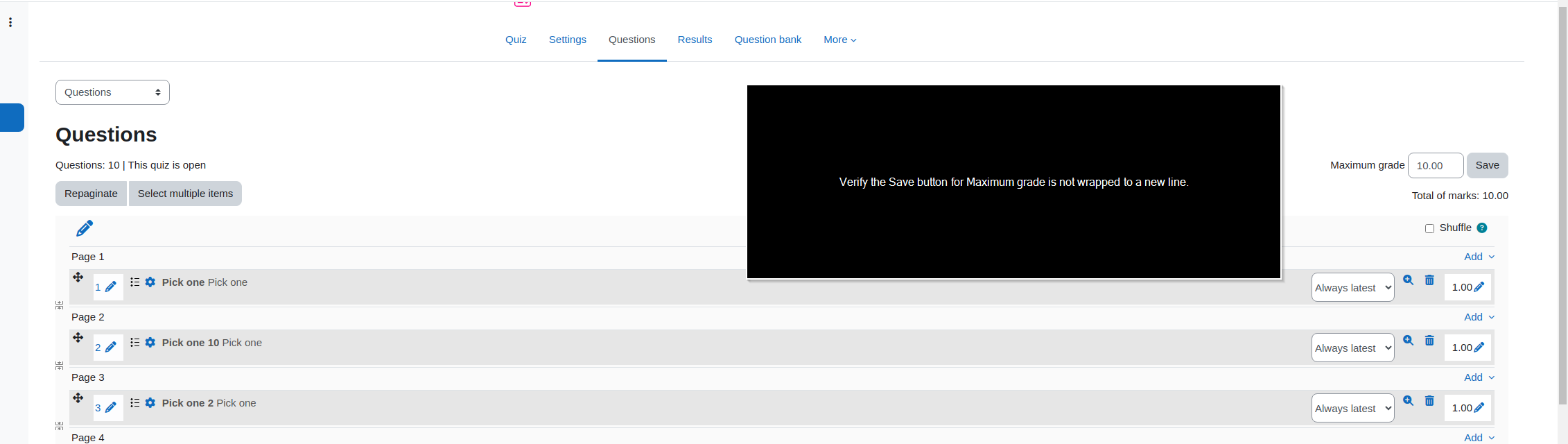Click the move handle for question 3
The width and height of the screenshot is (1568, 444).
[78, 398]
